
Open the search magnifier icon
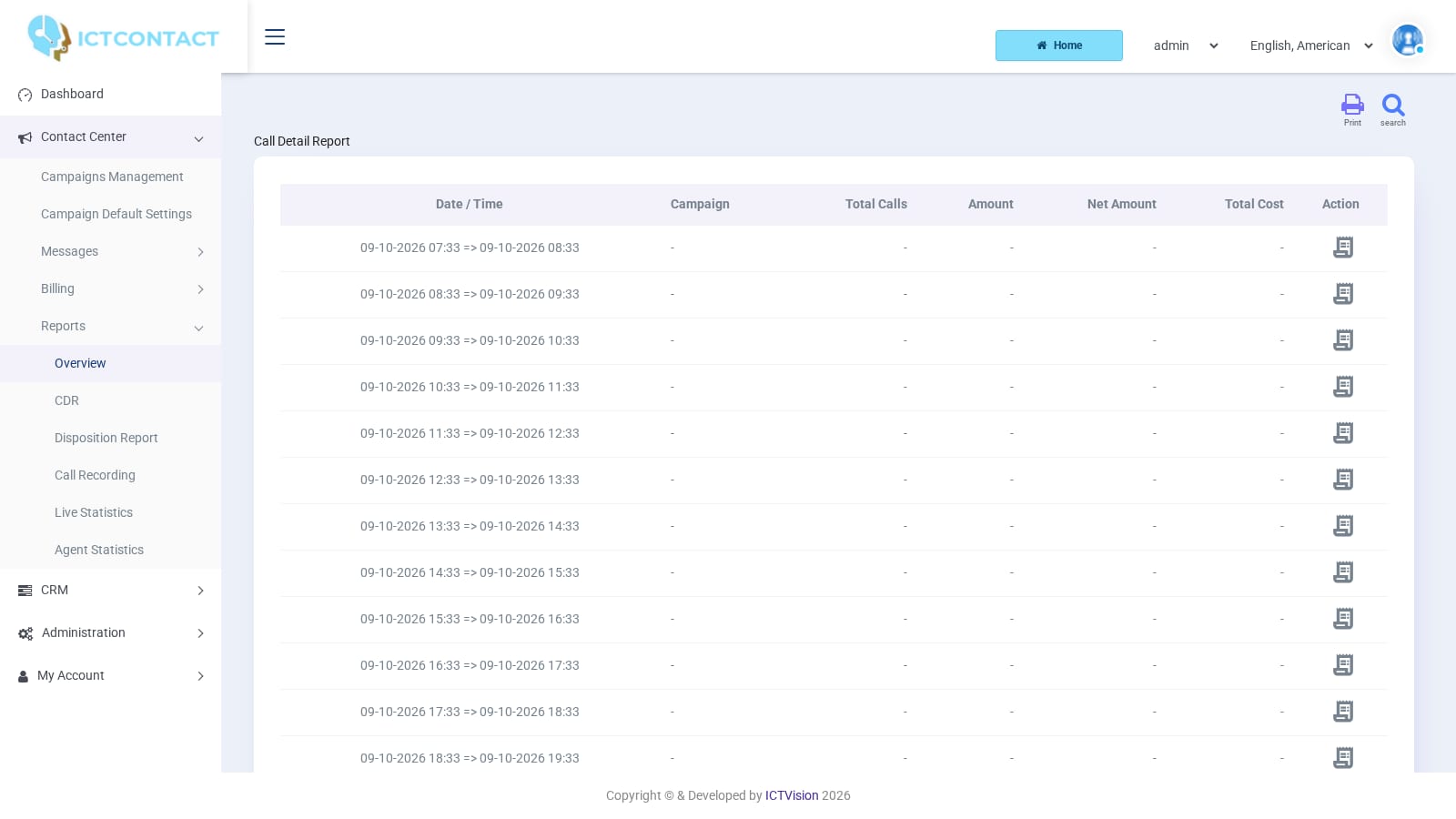tap(1393, 105)
